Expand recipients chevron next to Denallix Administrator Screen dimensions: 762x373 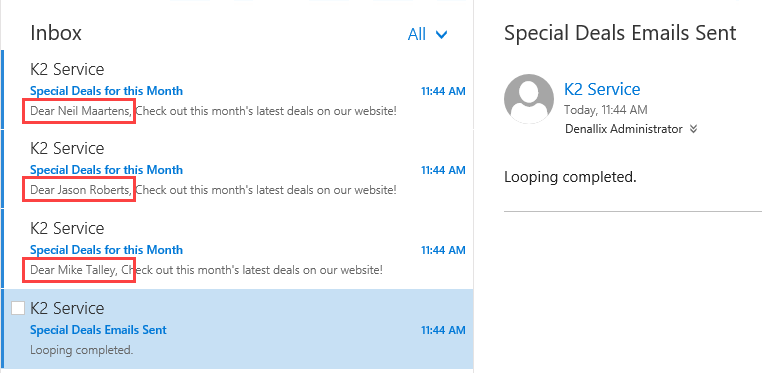click(693, 129)
